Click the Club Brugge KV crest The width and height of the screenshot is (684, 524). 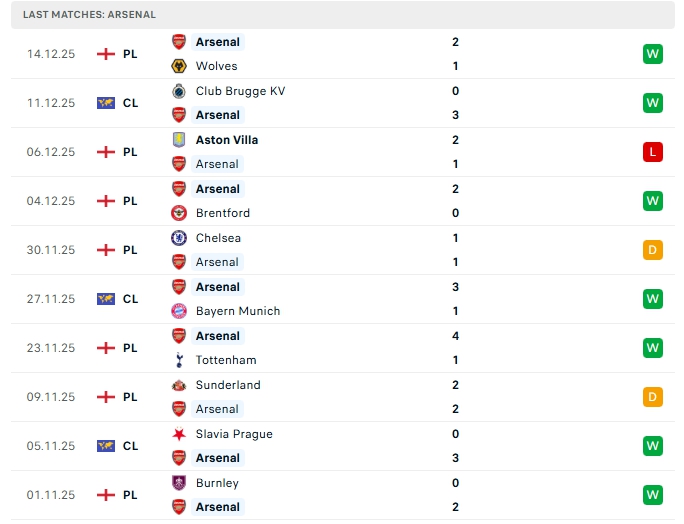click(x=179, y=91)
